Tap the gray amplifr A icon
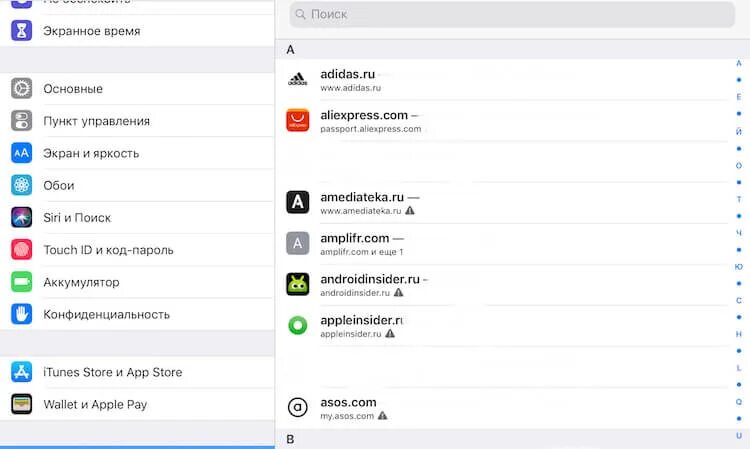Screen dimensions: 750x449 click(298, 243)
